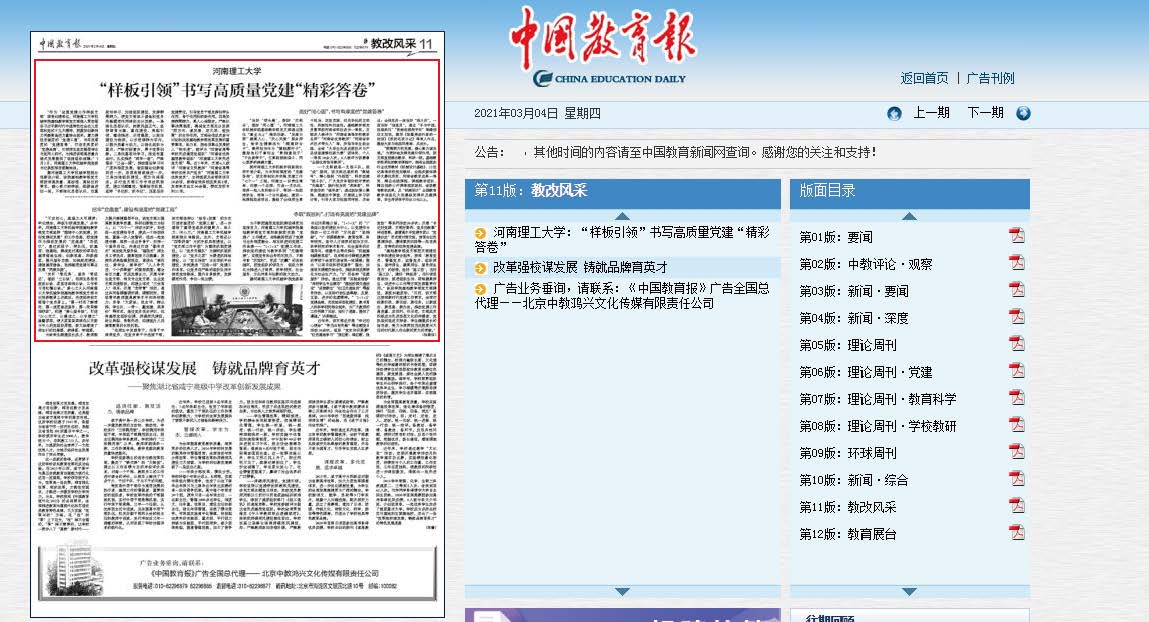This screenshot has height=622, width=1149.
Task: Open PDF icon for 第09版 环球周刊
Action: [x=1016, y=452]
